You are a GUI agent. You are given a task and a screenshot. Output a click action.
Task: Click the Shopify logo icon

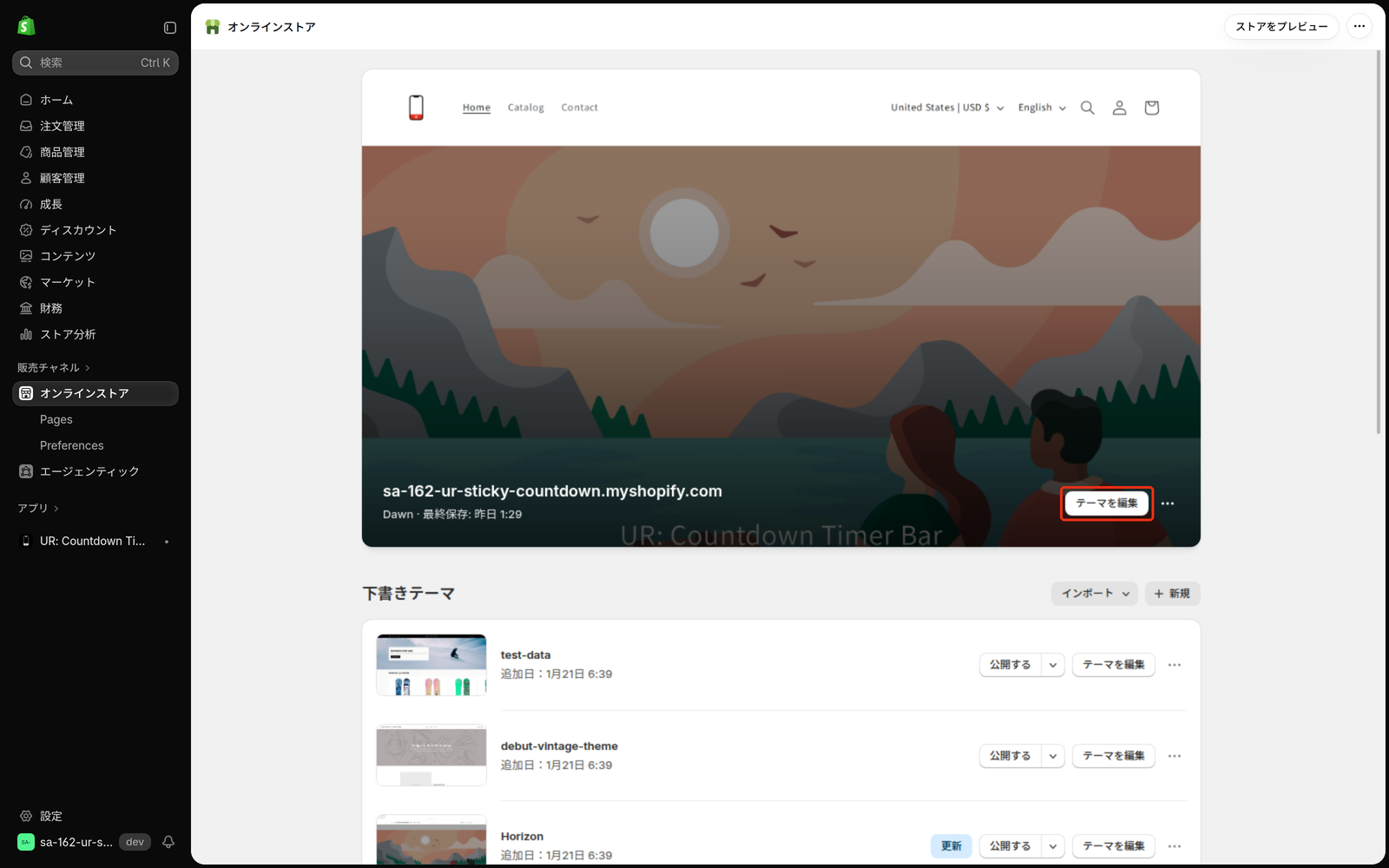pyautogui.click(x=26, y=26)
